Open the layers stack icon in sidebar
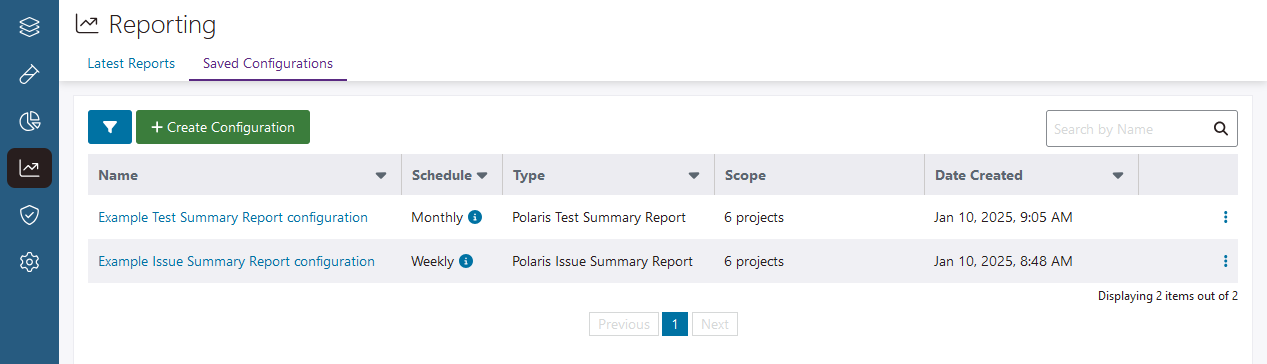1267x364 pixels. click(29, 27)
